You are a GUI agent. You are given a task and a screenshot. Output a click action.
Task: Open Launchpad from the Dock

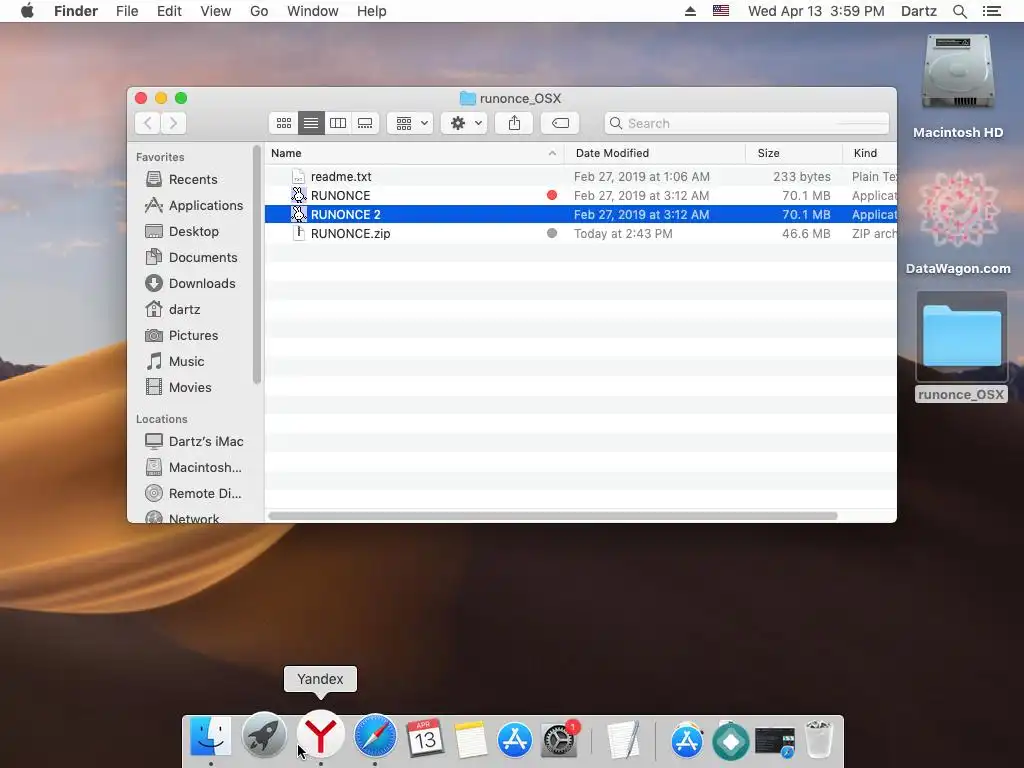pos(264,736)
